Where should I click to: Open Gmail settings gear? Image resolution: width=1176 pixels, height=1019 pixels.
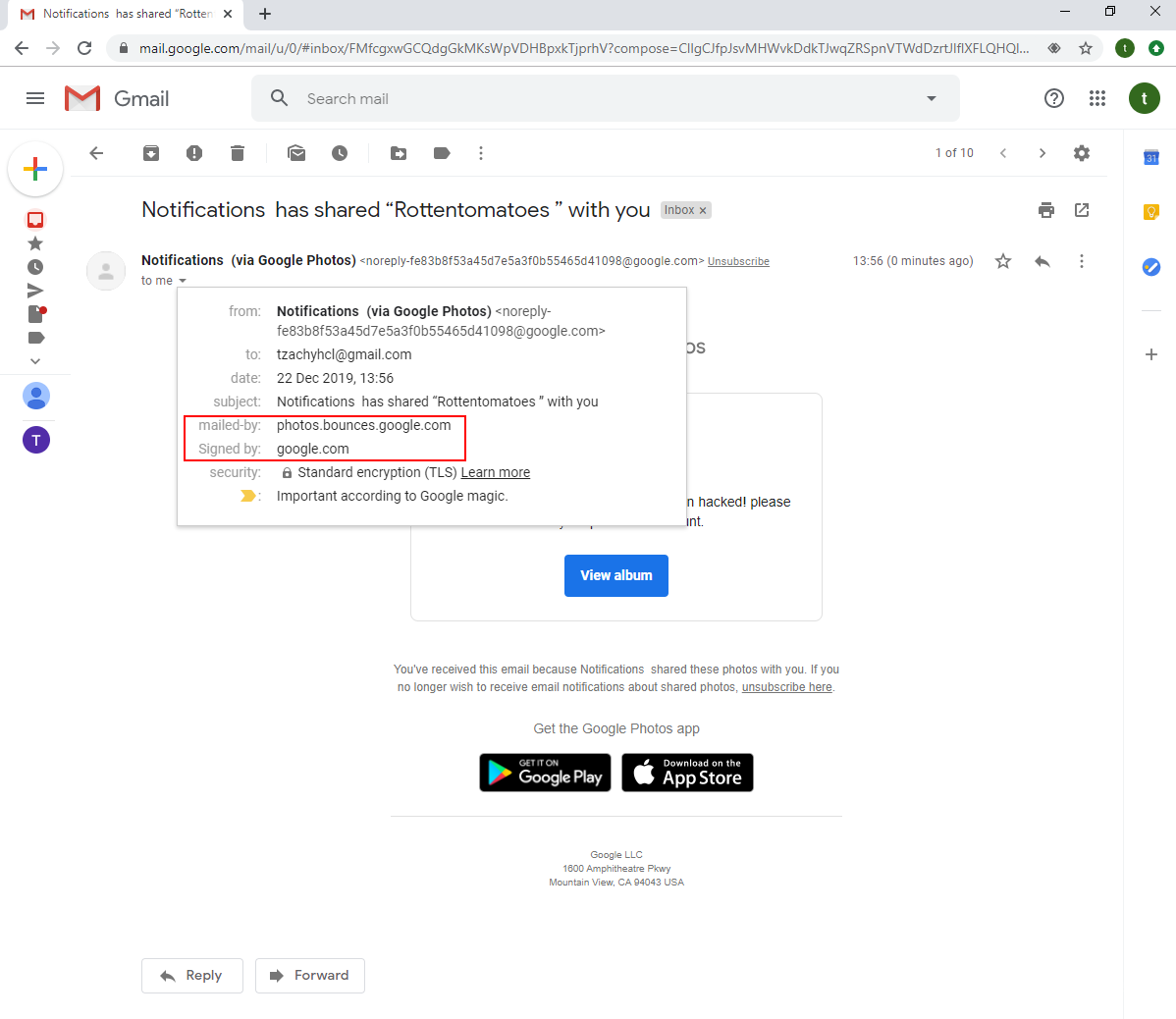1081,153
